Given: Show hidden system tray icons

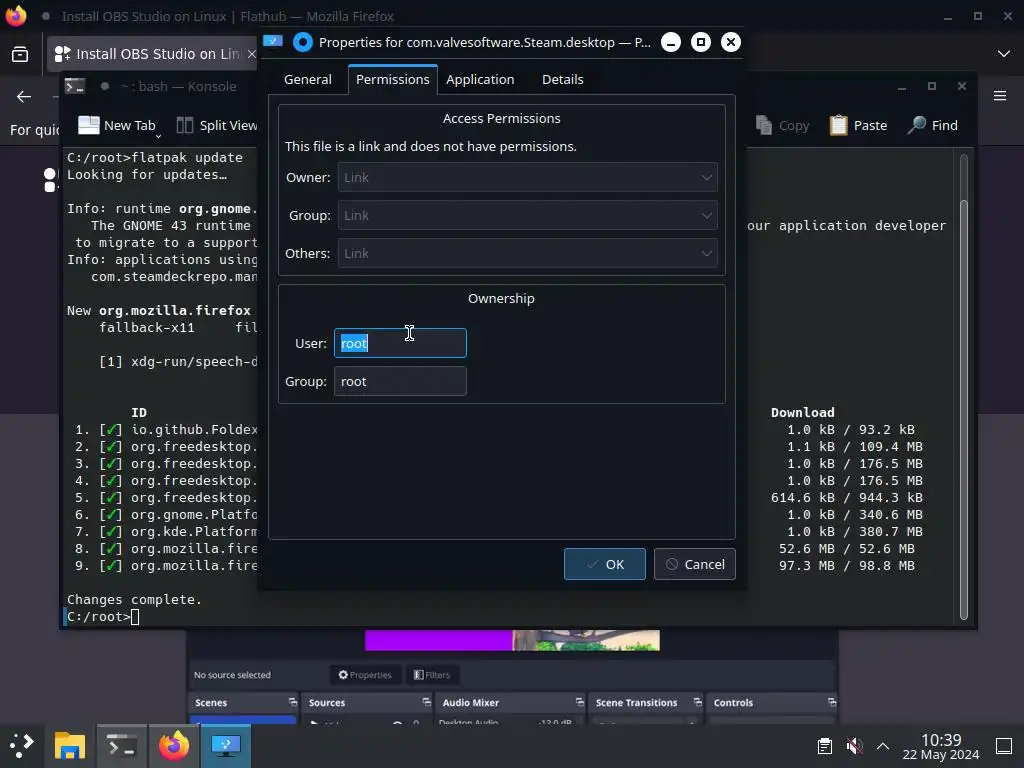Looking at the screenshot, I should [x=883, y=746].
